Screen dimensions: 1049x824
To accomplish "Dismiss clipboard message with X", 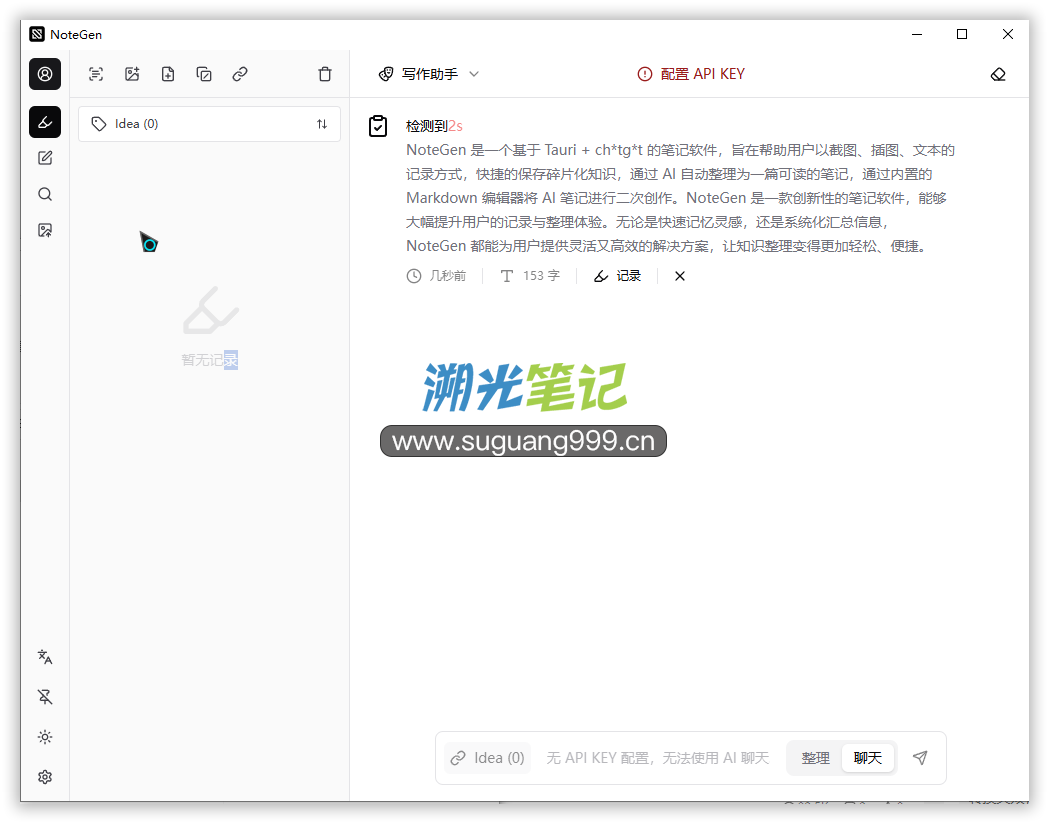I will [x=680, y=276].
